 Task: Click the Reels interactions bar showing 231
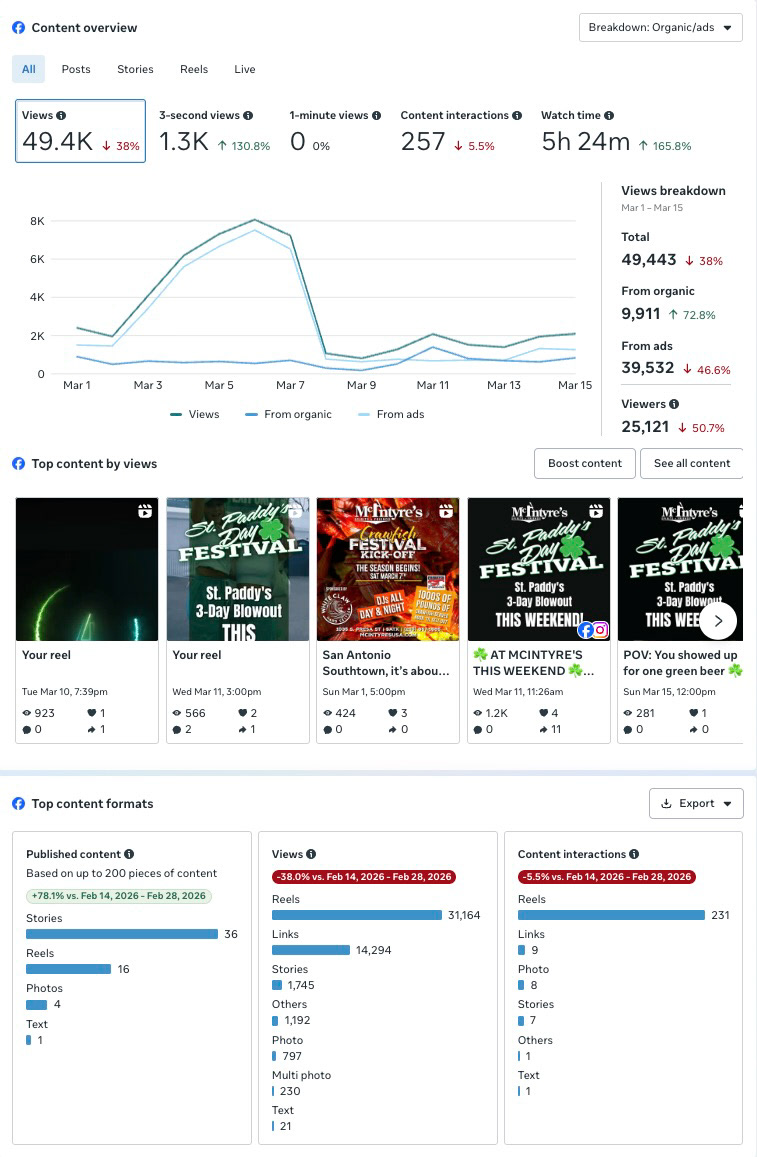(612, 915)
